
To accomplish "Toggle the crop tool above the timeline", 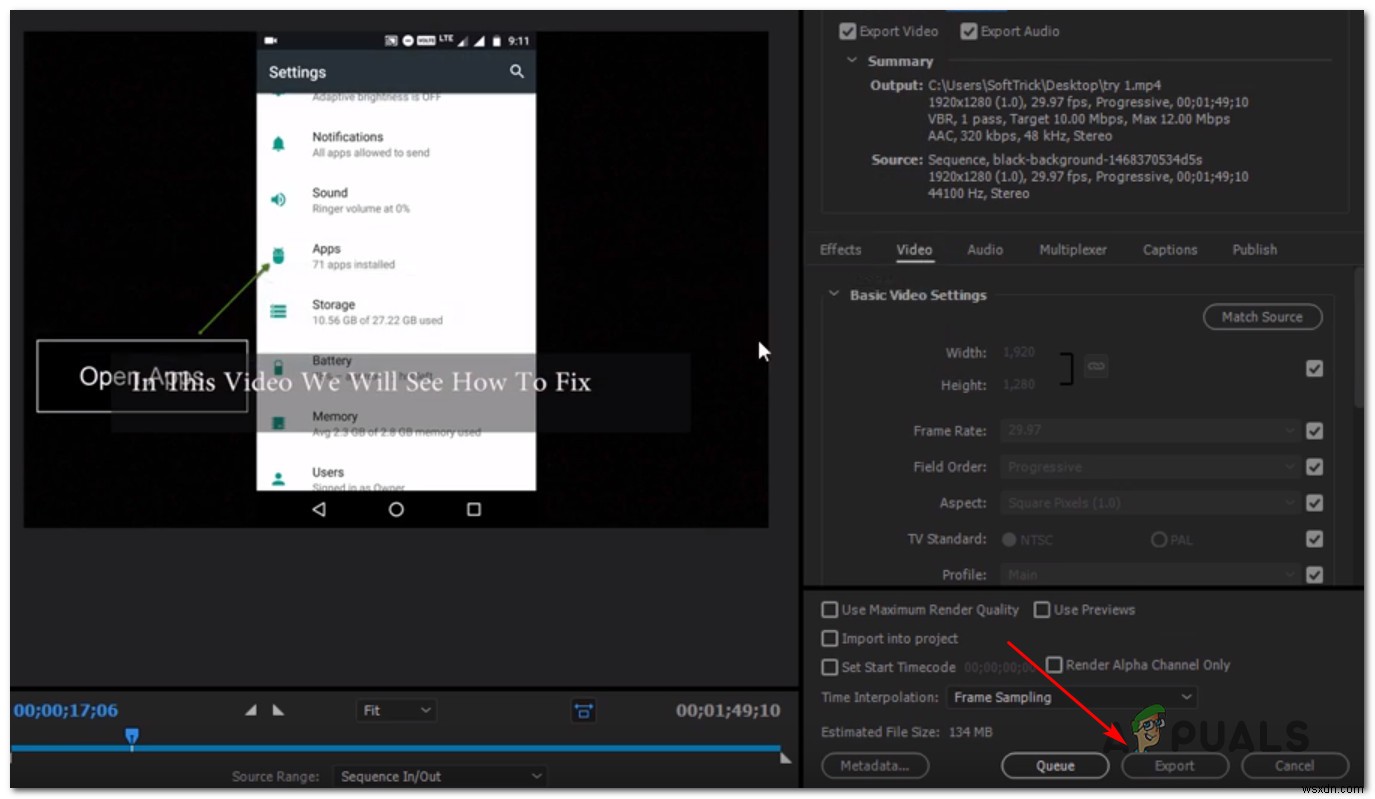I will [583, 710].
